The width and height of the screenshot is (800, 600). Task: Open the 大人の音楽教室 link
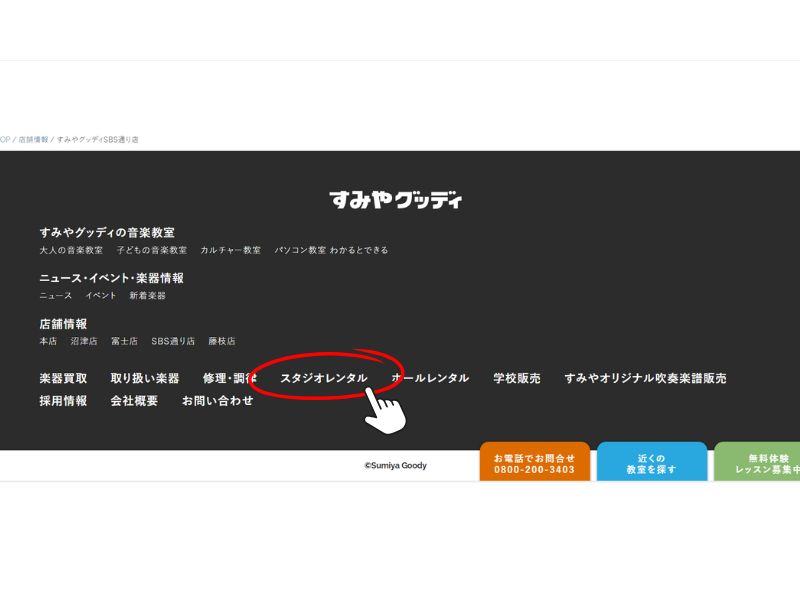coord(71,250)
